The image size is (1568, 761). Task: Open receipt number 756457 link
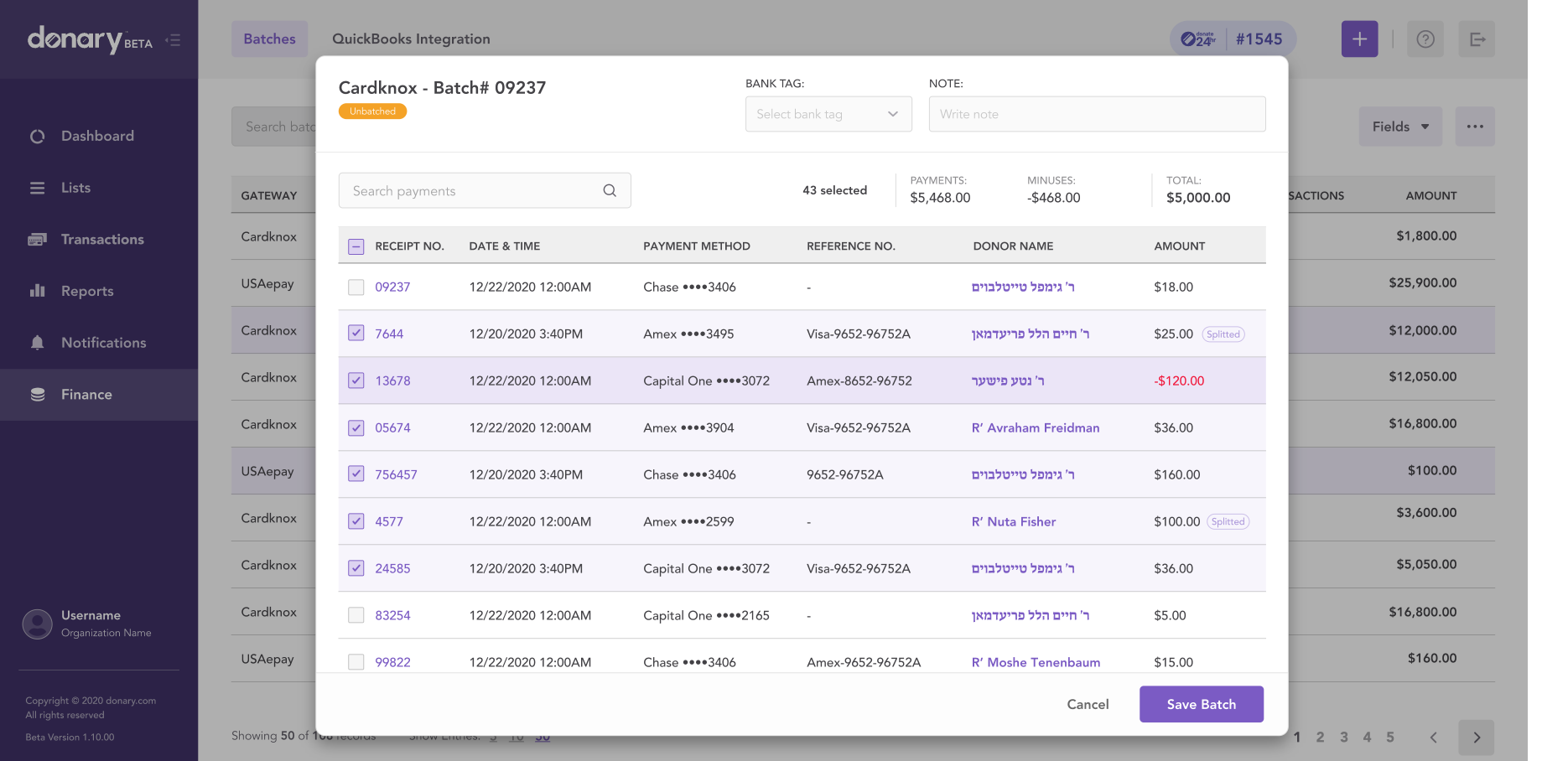[396, 474]
